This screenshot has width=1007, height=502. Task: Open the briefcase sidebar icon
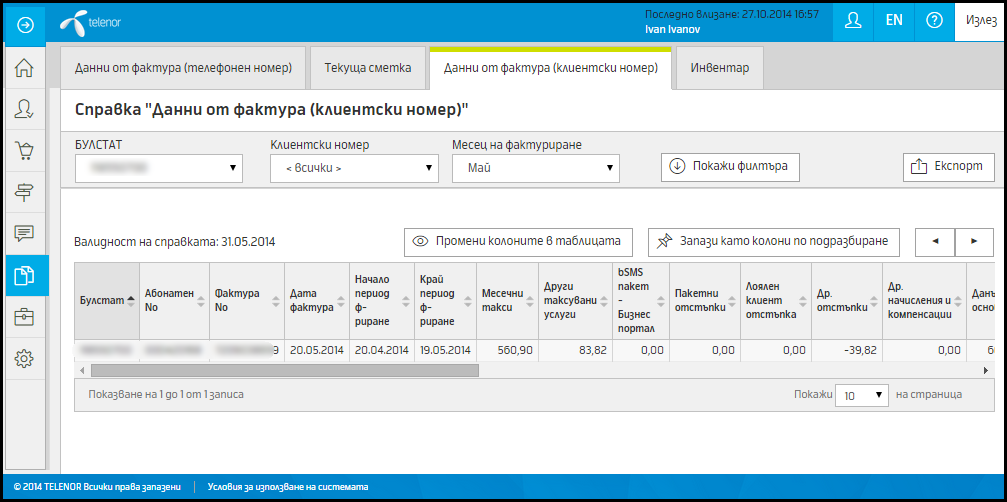pyautogui.click(x=24, y=316)
